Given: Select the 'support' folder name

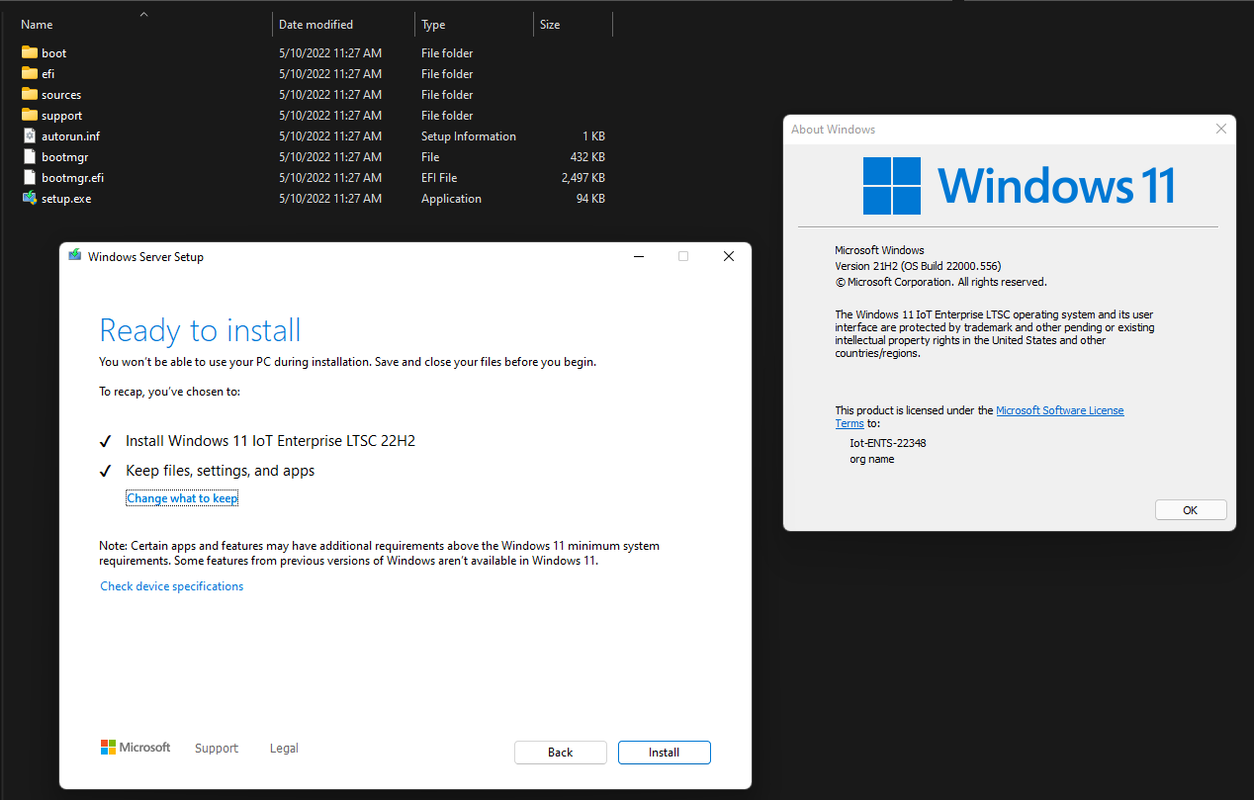Looking at the screenshot, I should [62, 116].
